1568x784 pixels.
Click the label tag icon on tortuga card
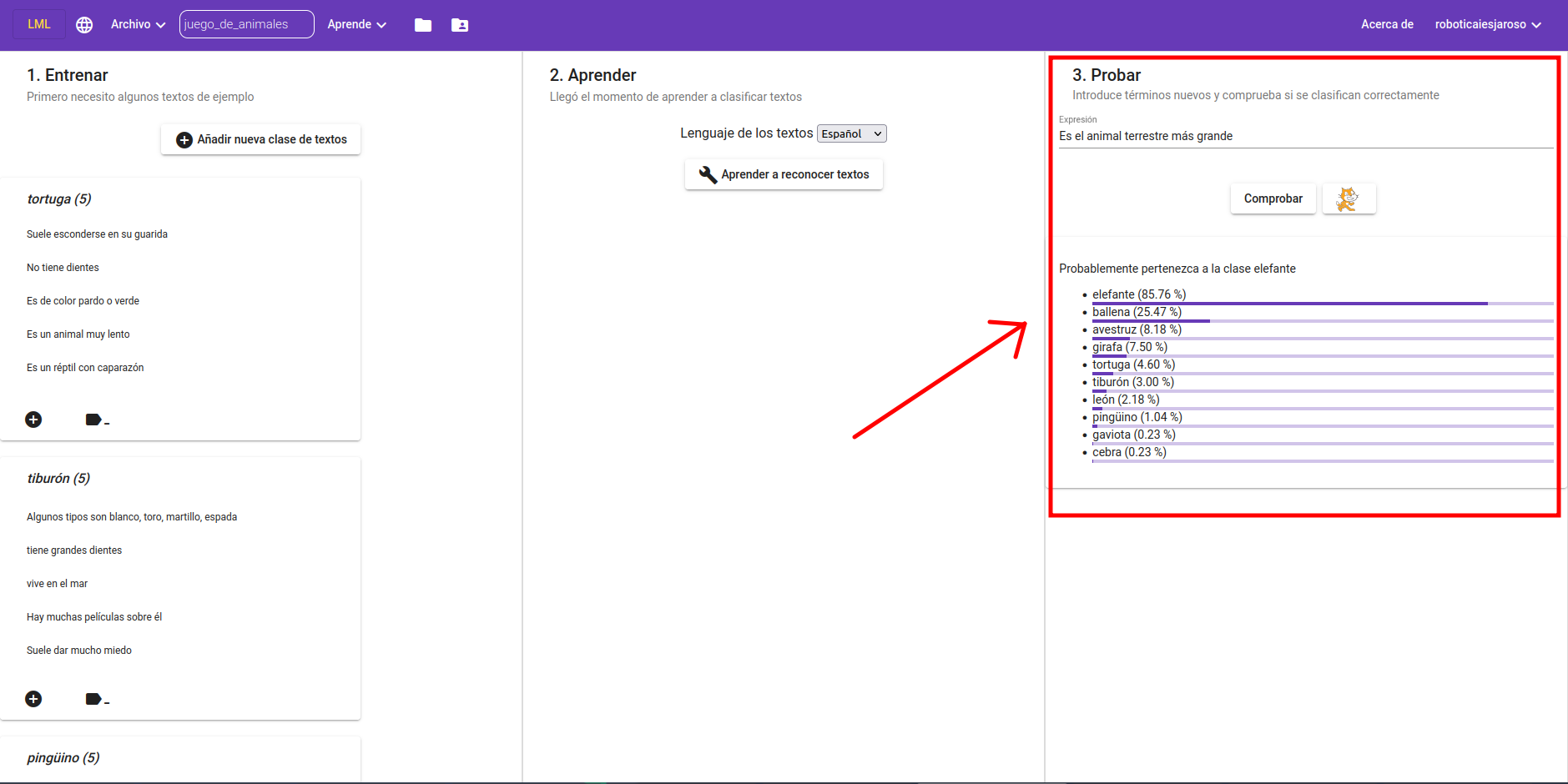click(94, 419)
